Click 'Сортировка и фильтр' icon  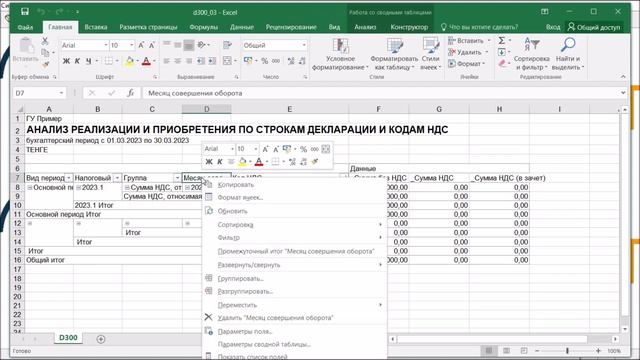[532, 44]
